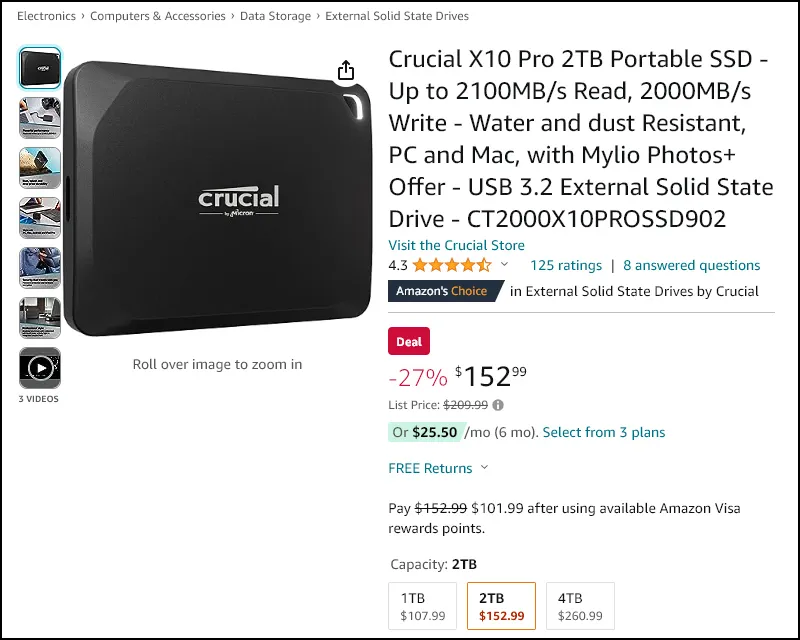Viewport: 800px width, 640px height.
Task: Select the 1TB capacity option
Action: point(422,606)
